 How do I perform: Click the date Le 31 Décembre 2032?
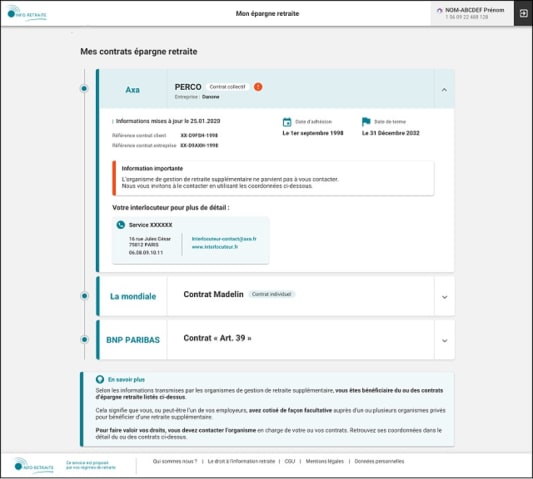pos(391,133)
